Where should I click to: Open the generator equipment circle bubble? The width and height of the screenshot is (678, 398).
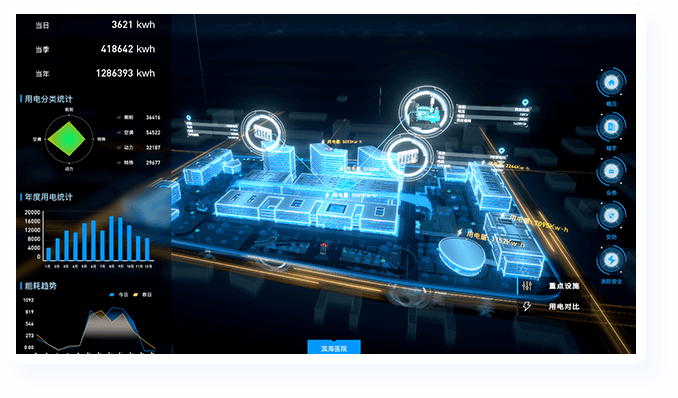[x=426, y=111]
